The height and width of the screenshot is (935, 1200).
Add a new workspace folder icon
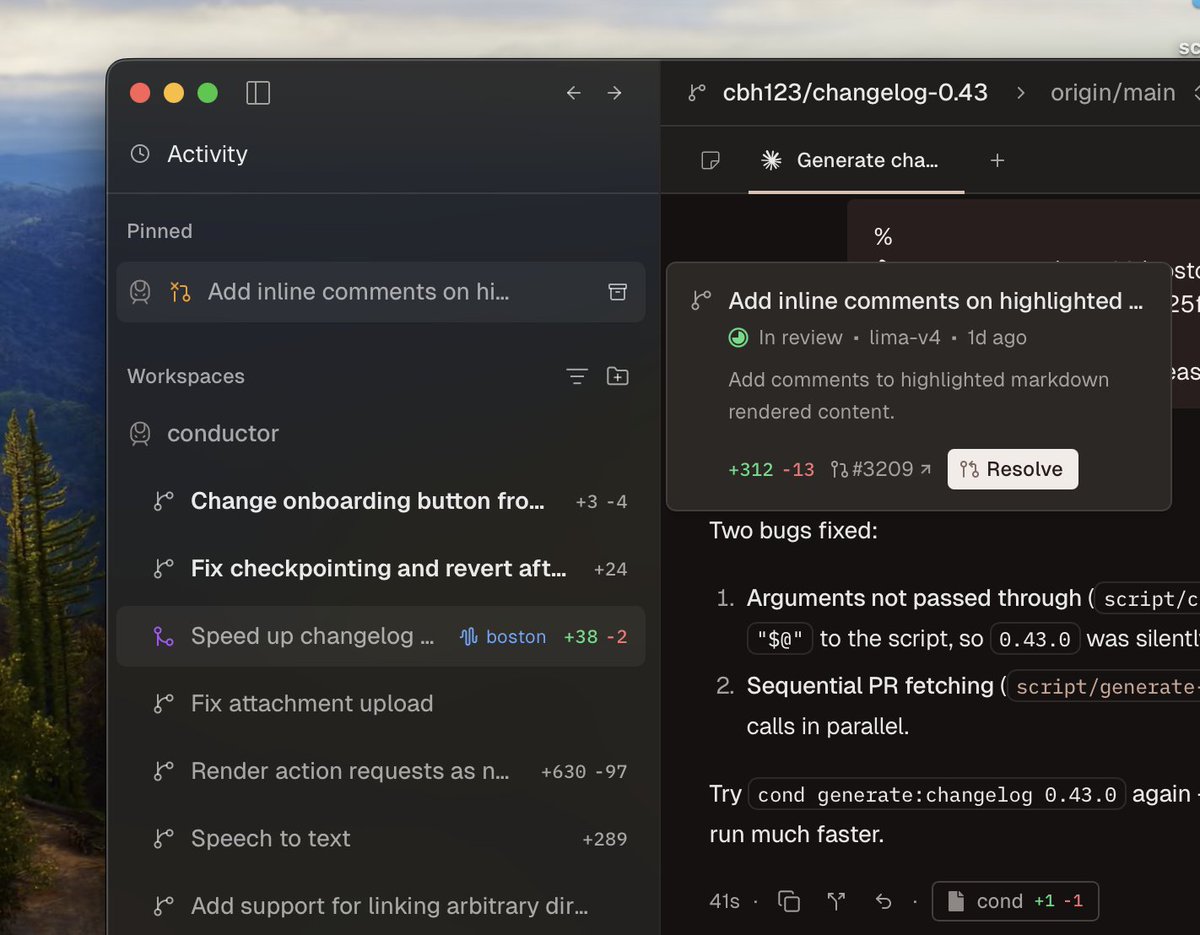618,377
